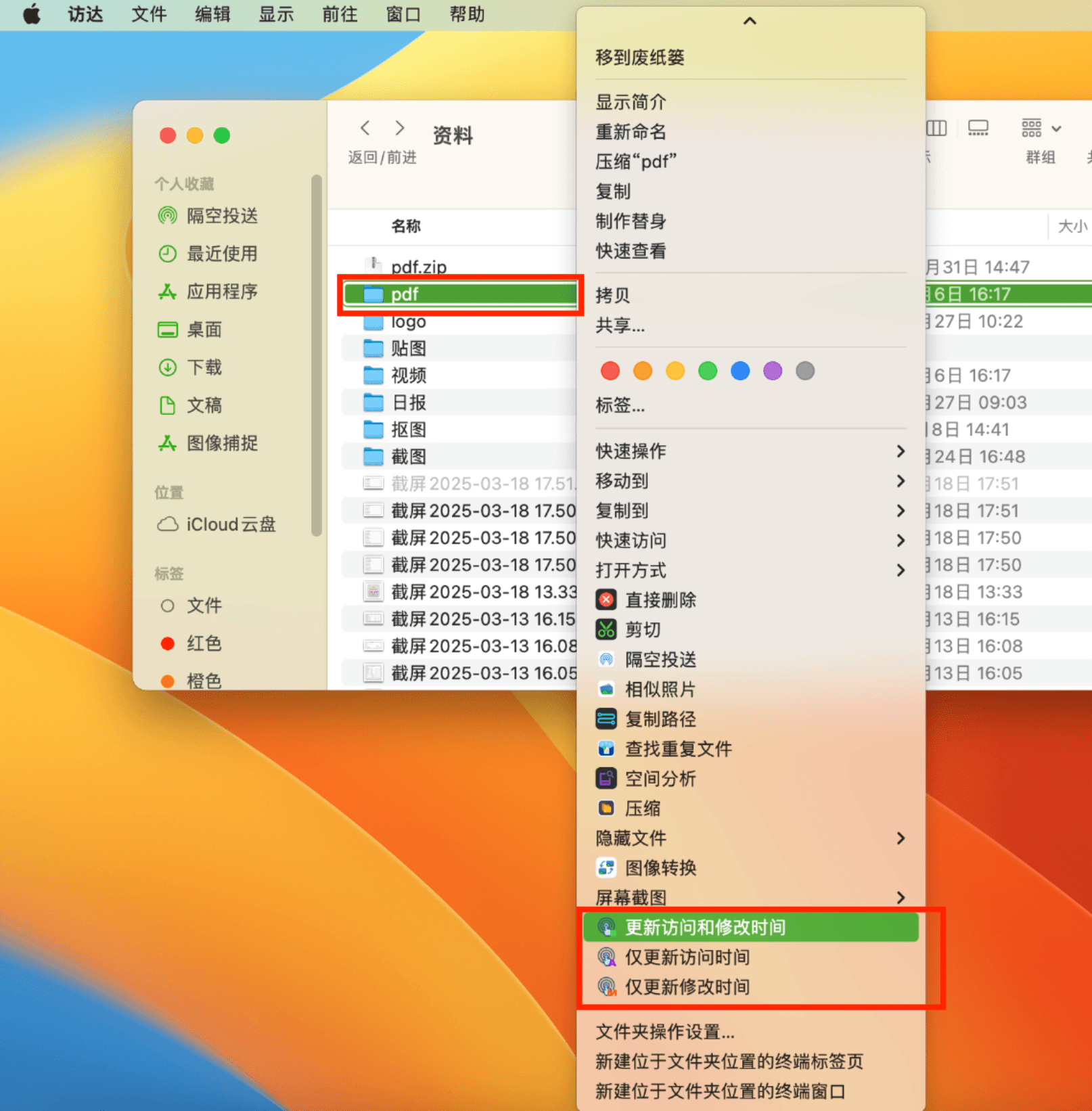Apply red tag color dot
The image size is (1092, 1111).
click(x=610, y=371)
